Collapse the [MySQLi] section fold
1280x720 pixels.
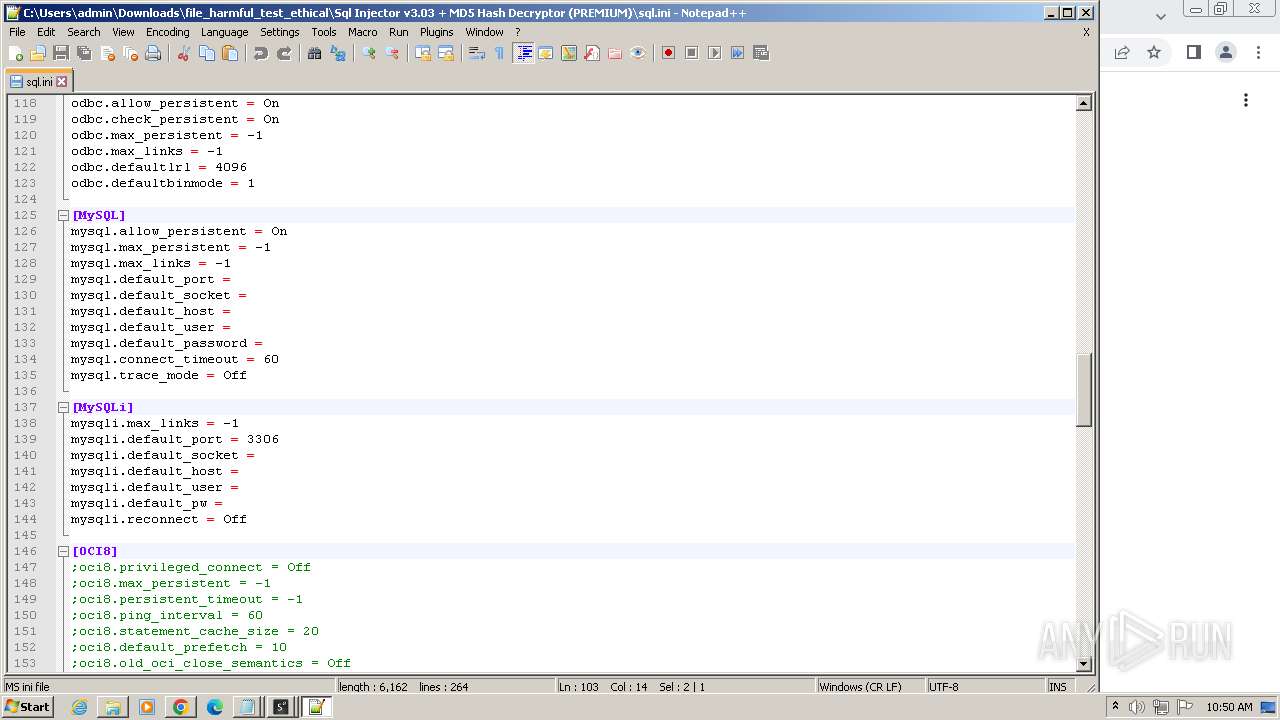[x=63, y=407]
